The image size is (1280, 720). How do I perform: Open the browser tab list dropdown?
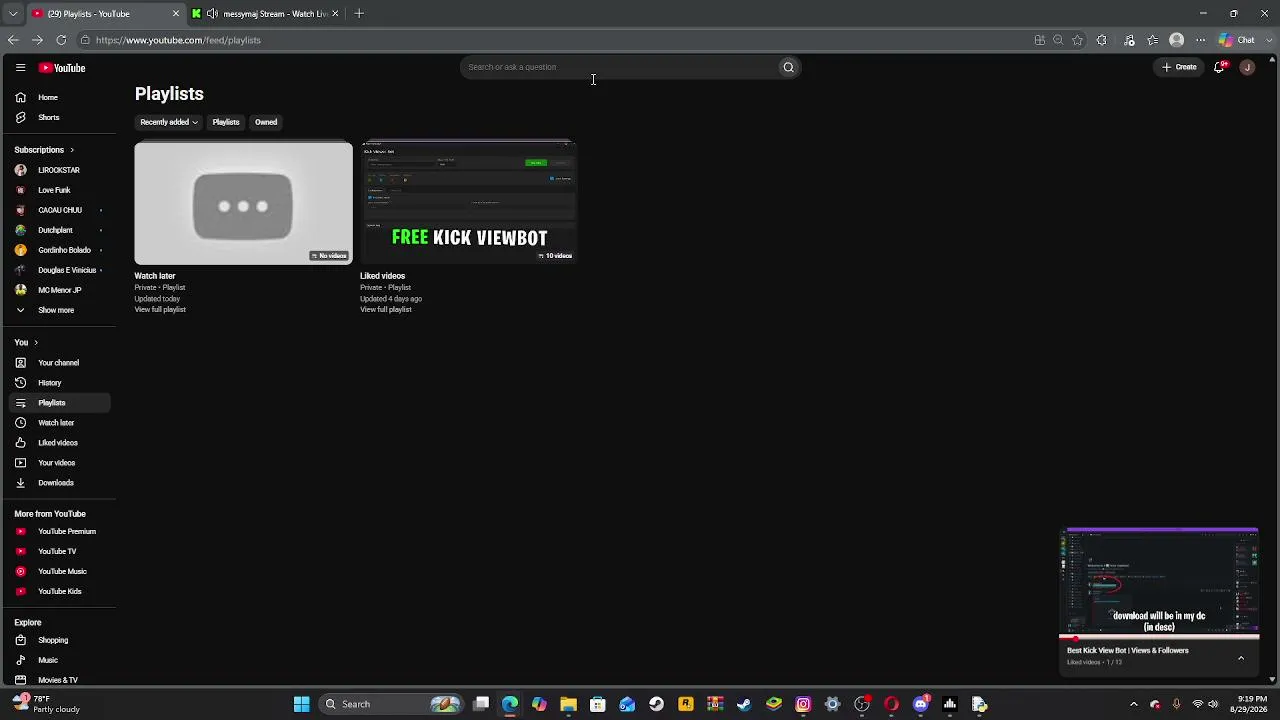point(13,13)
